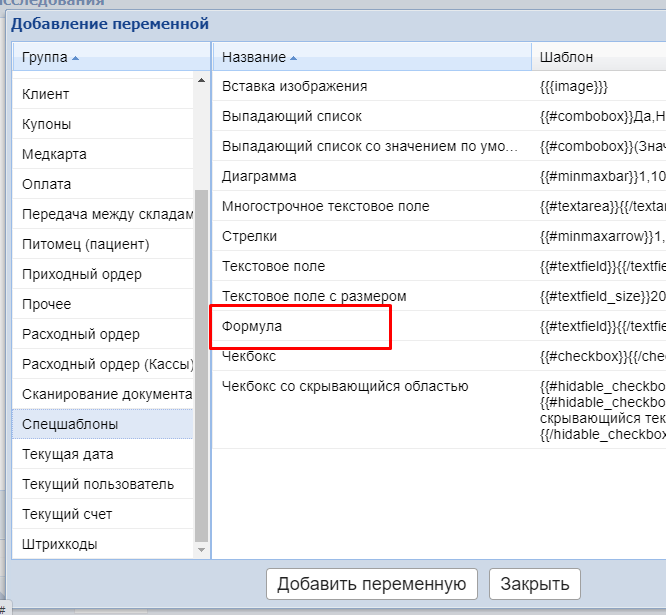The height and width of the screenshot is (615, 666).
Task: Click the 'Добавить переменную' button
Action: 371,584
